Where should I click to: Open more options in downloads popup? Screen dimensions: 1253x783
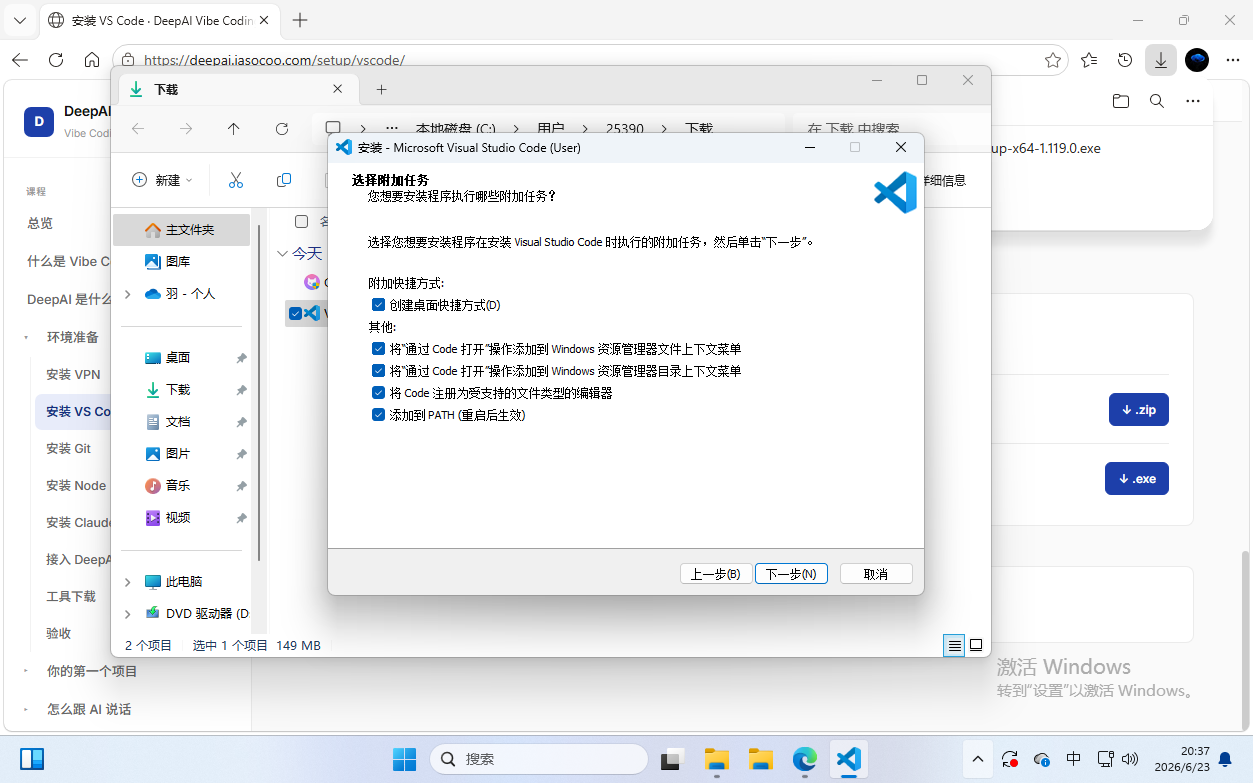click(1192, 101)
